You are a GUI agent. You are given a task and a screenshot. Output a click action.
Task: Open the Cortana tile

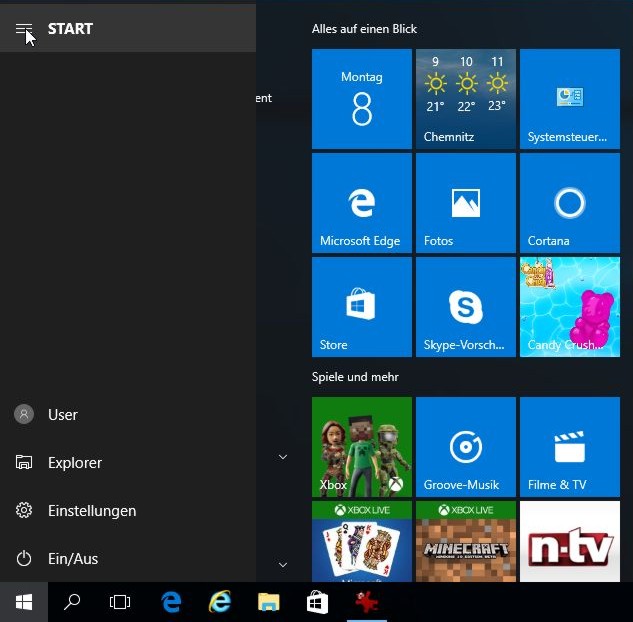click(570, 203)
